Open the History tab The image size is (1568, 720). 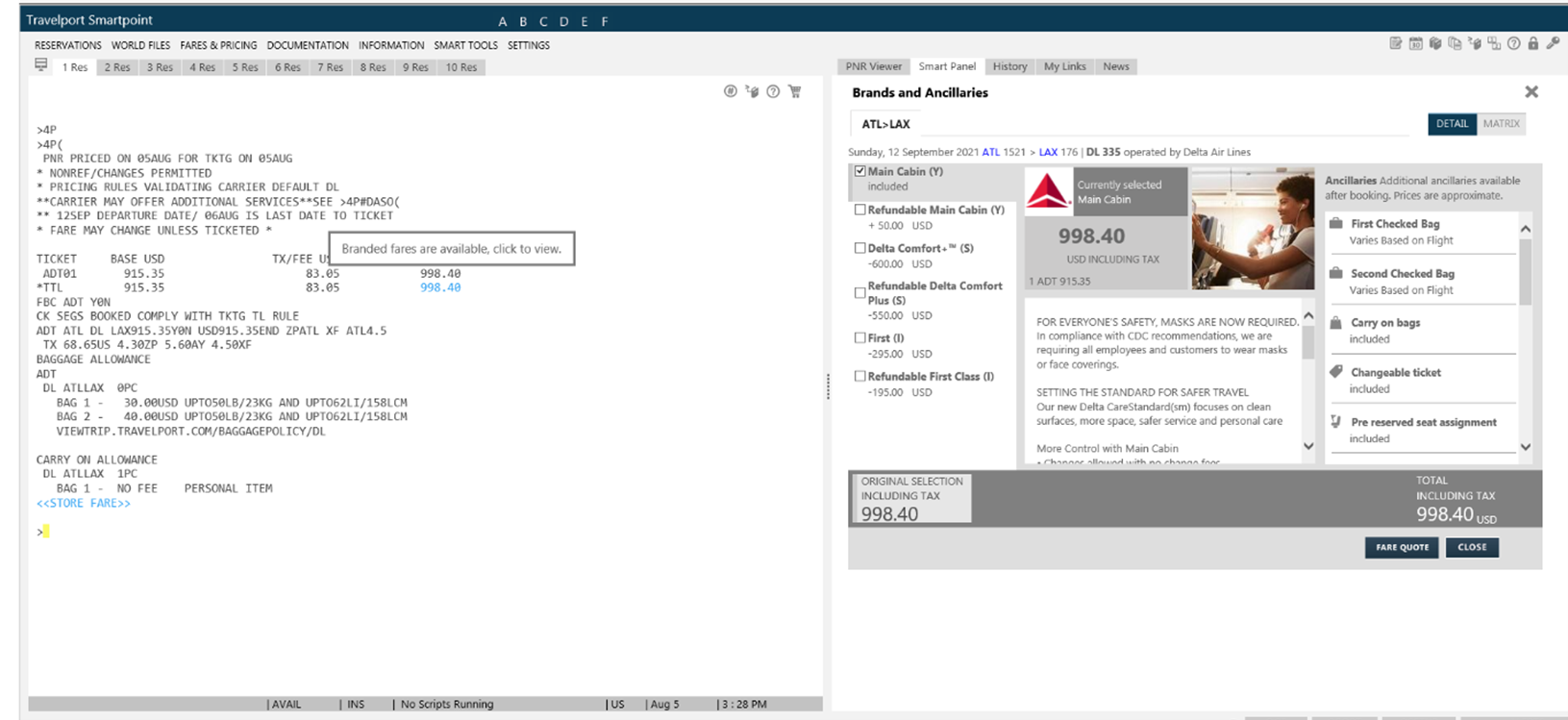point(1009,66)
